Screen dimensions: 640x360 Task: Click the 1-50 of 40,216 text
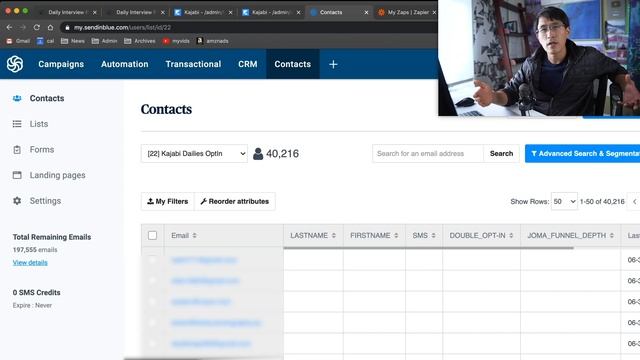pos(602,202)
